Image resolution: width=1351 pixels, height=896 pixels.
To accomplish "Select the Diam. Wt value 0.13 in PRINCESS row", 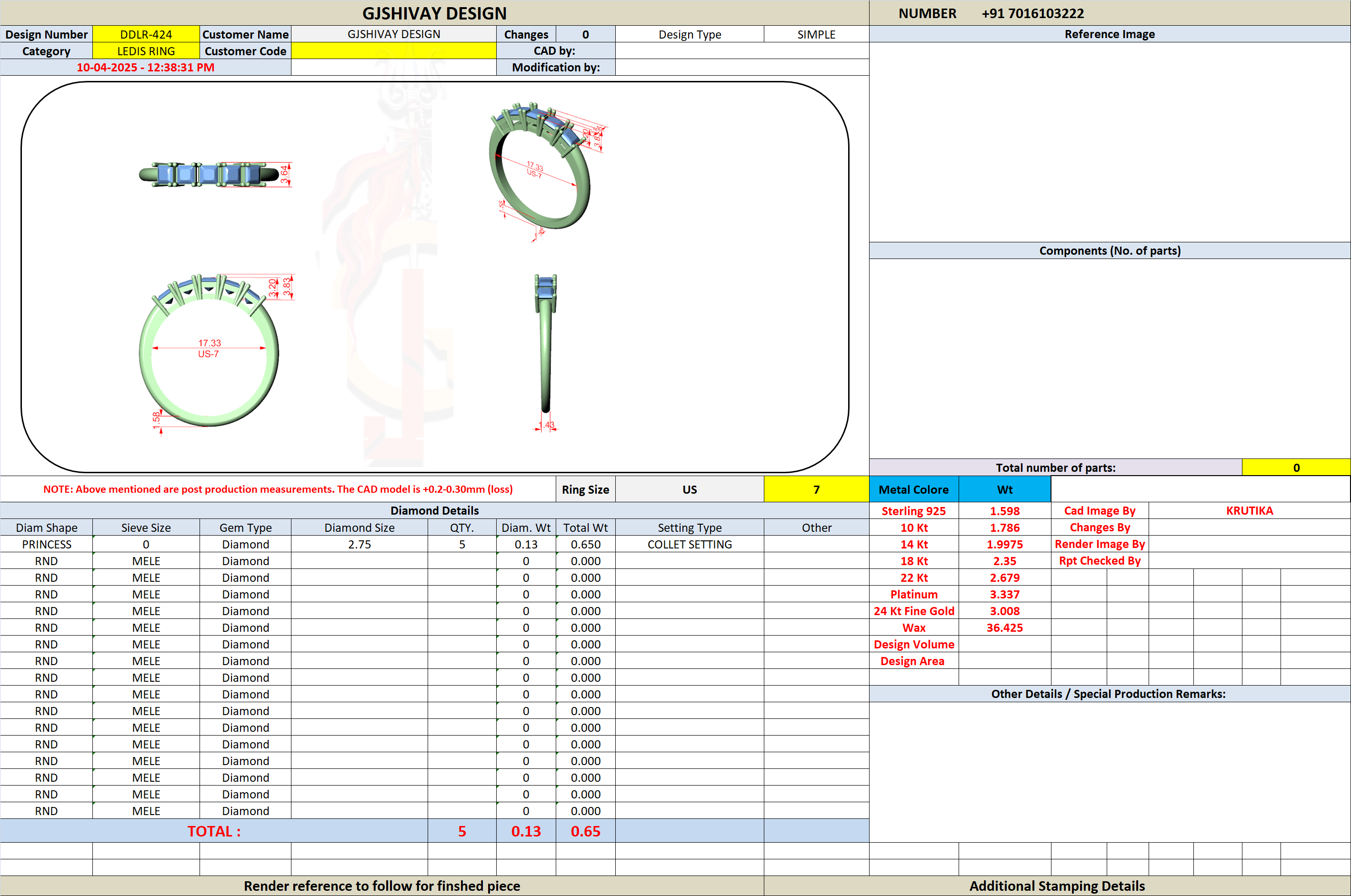I will 526,544.
